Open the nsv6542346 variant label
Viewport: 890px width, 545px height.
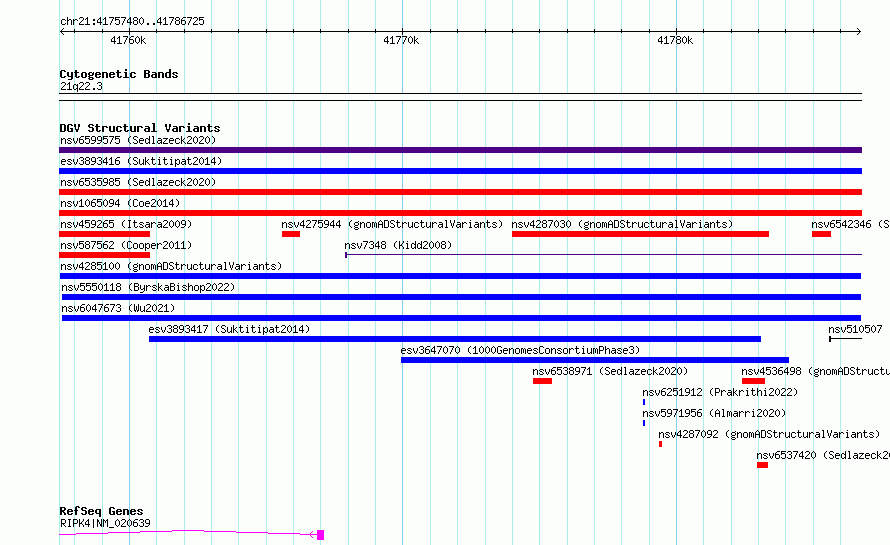pos(850,224)
